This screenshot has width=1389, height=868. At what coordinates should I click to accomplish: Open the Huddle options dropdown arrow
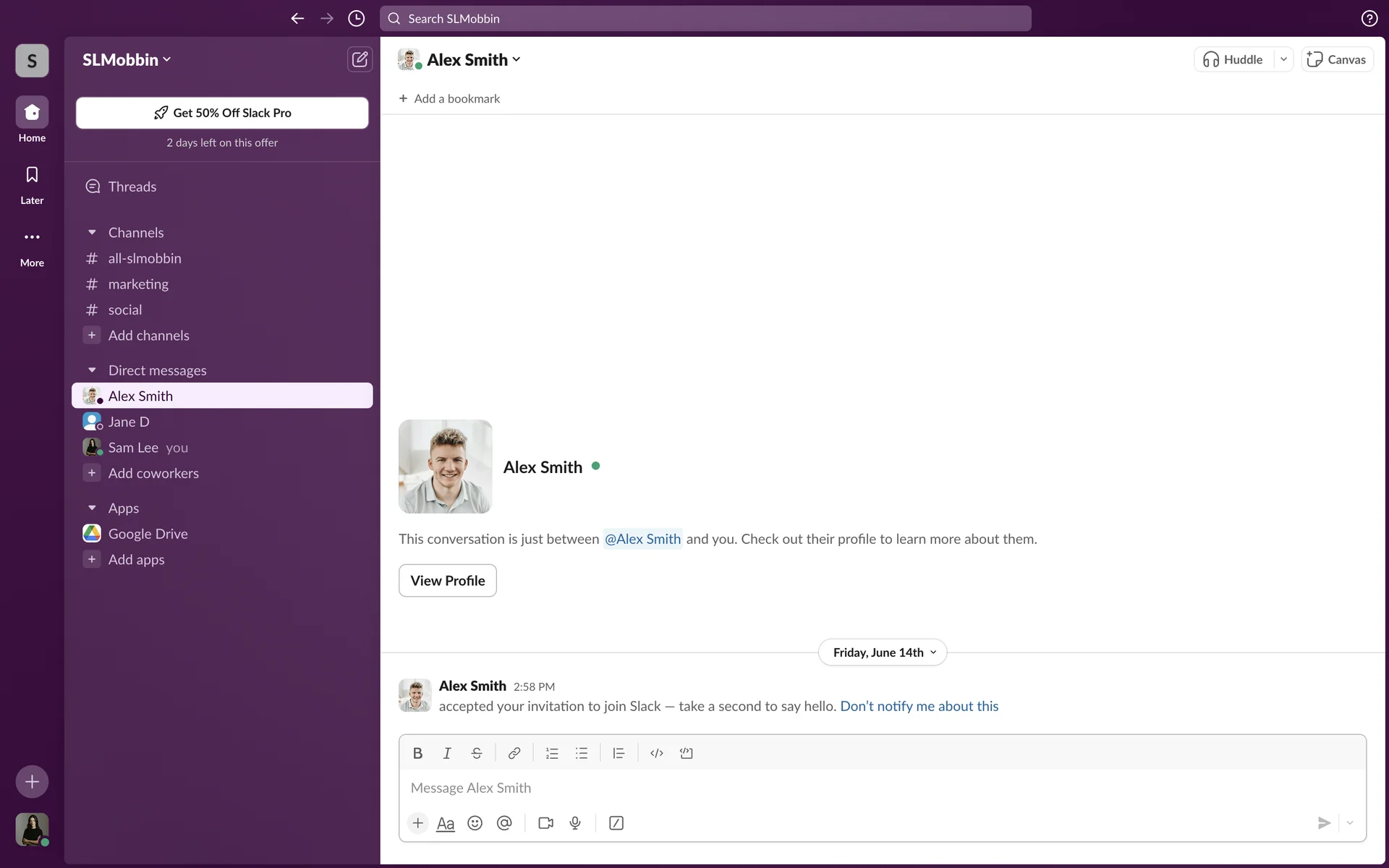coord(1283,59)
